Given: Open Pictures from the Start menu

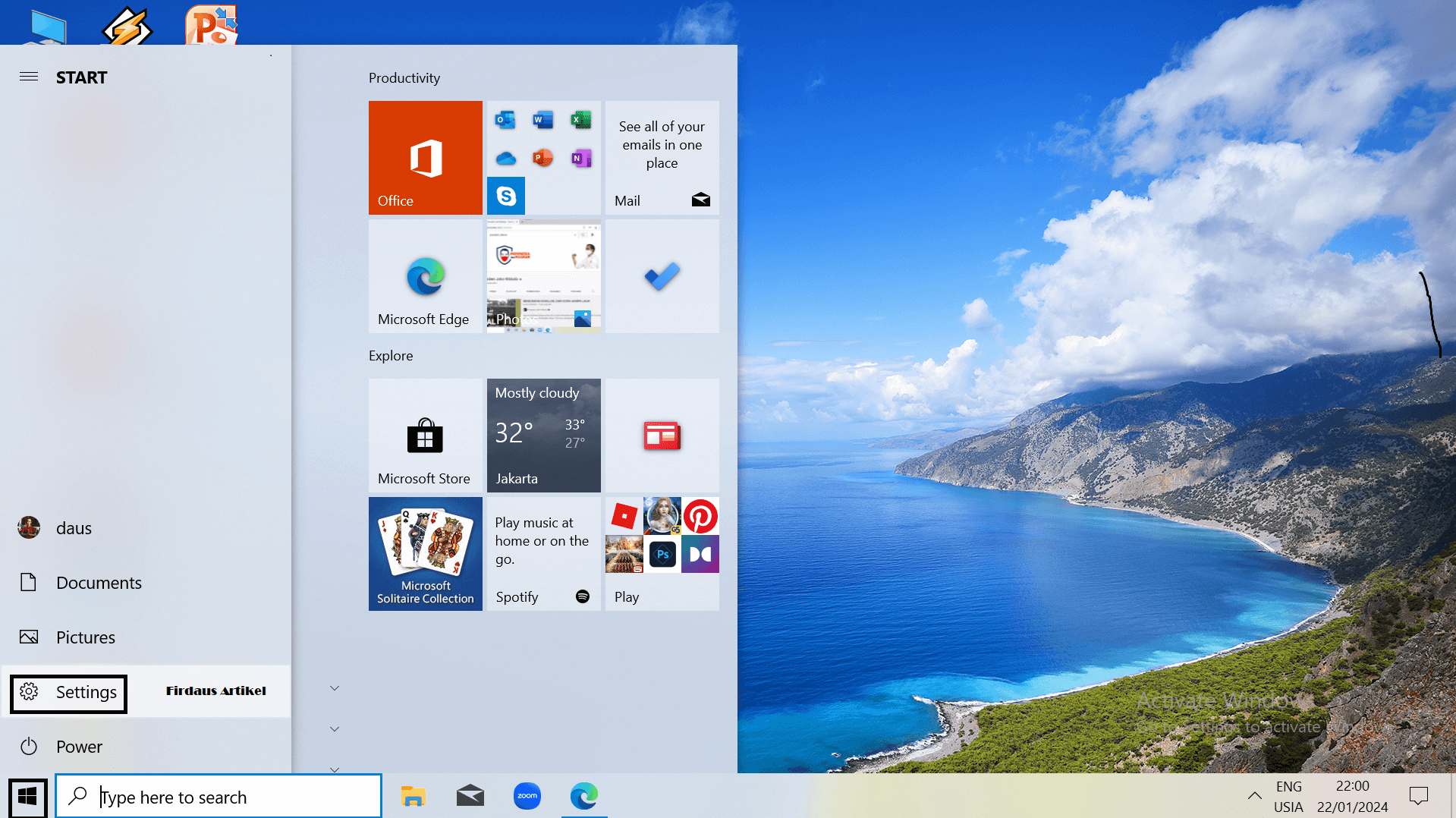Looking at the screenshot, I should [x=146, y=637].
